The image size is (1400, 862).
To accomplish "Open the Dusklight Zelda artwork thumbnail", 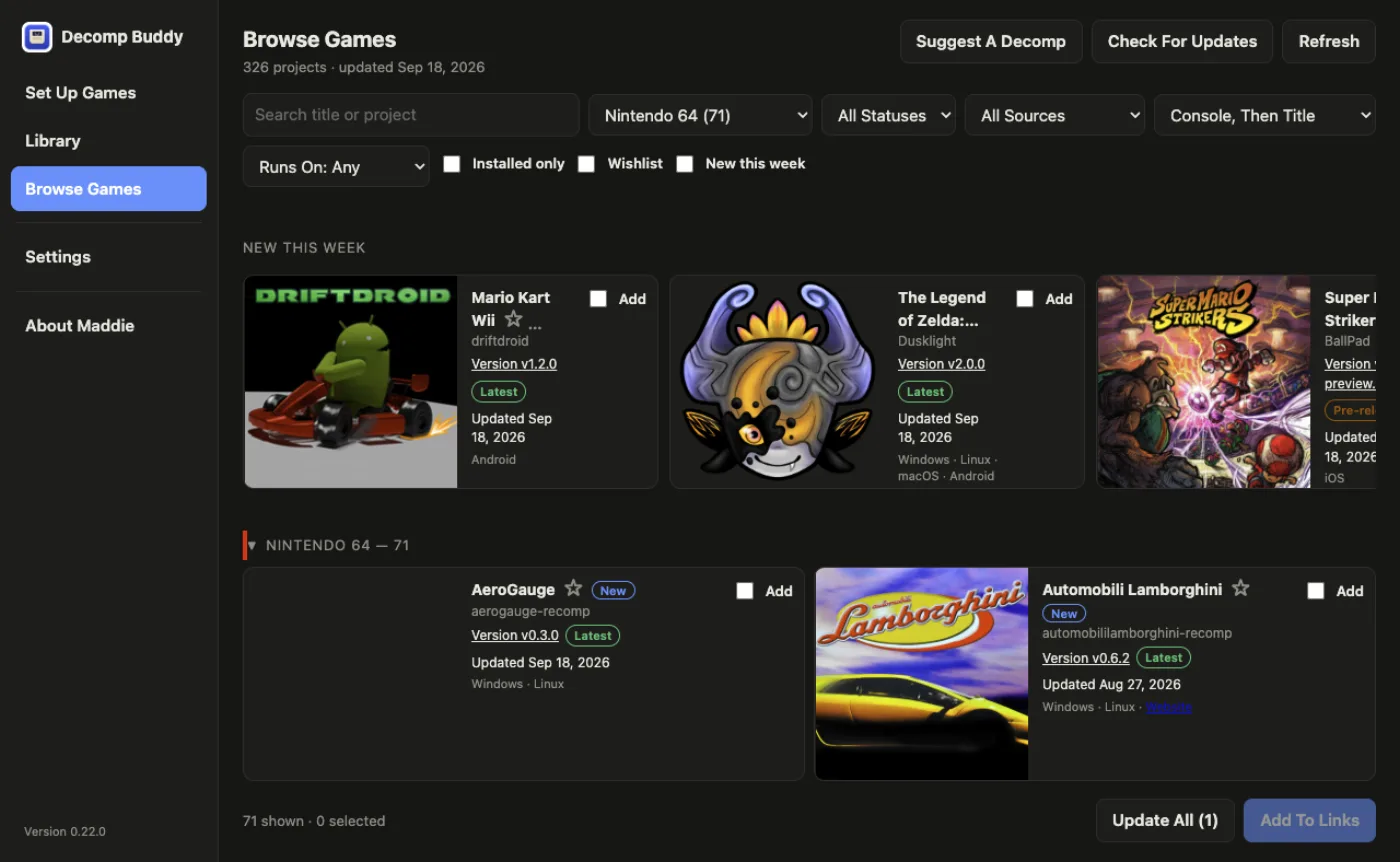I will point(777,382).
